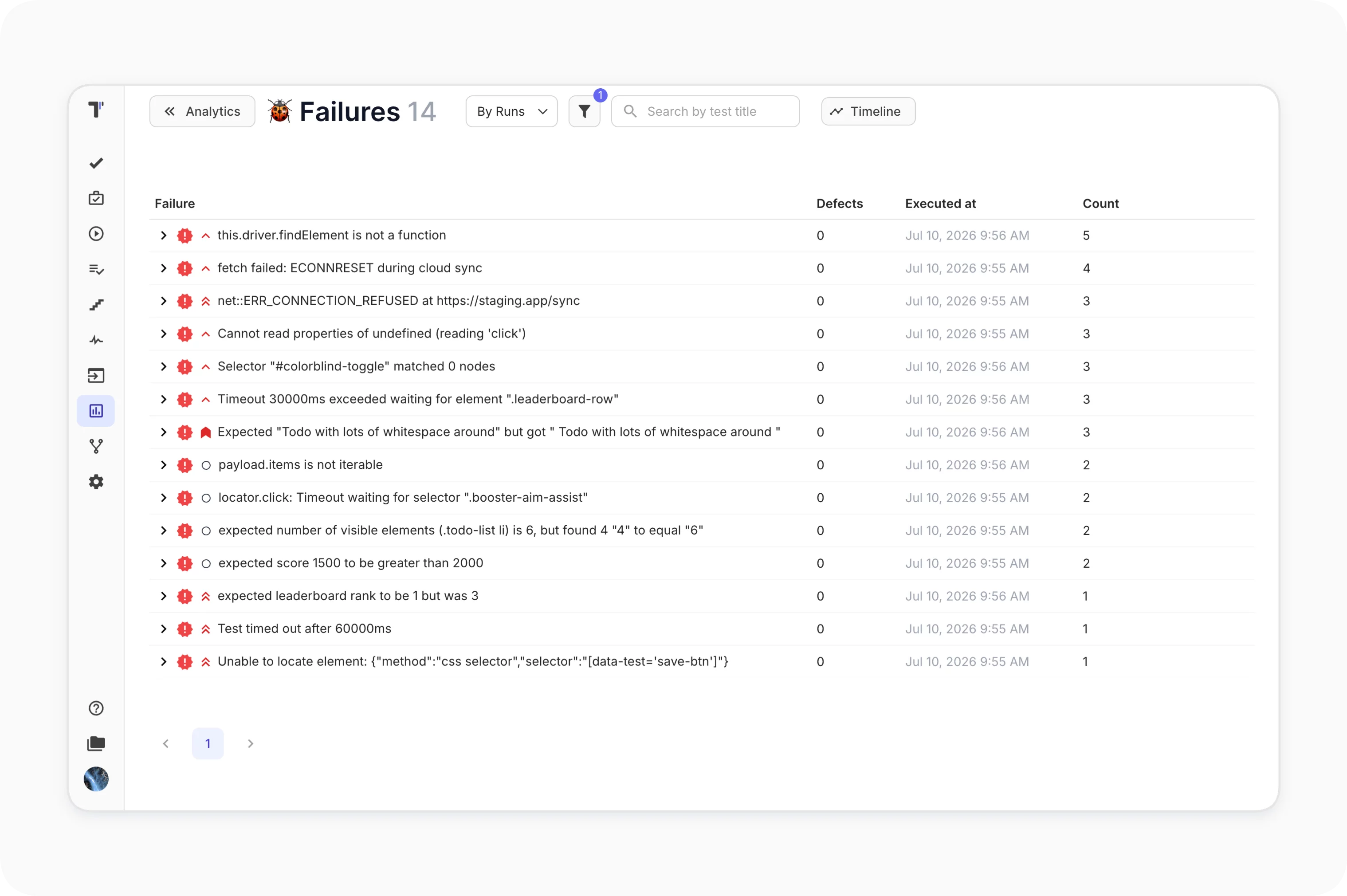The height and width of the screenshot is (896, 1347).
Task: Go to the previous page arrow
Action: (x=166, y=743)
